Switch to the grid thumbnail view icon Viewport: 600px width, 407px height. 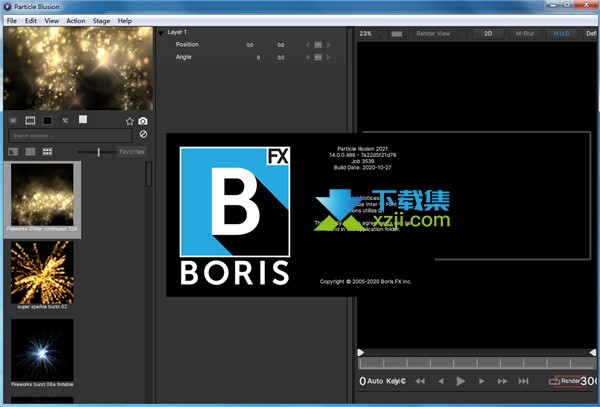(47, 152)
